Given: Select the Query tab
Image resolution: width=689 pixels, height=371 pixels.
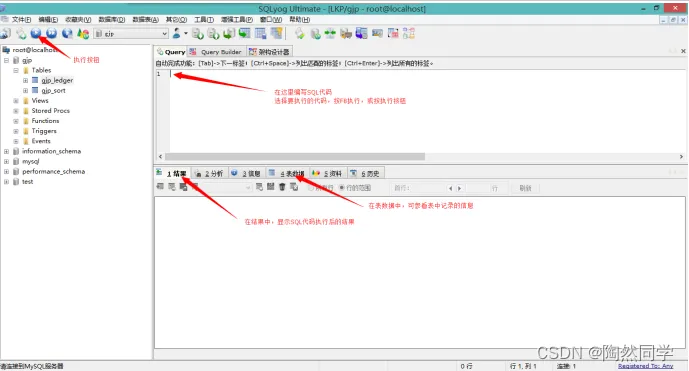Looking at the screenshot, I should (171, 51).
